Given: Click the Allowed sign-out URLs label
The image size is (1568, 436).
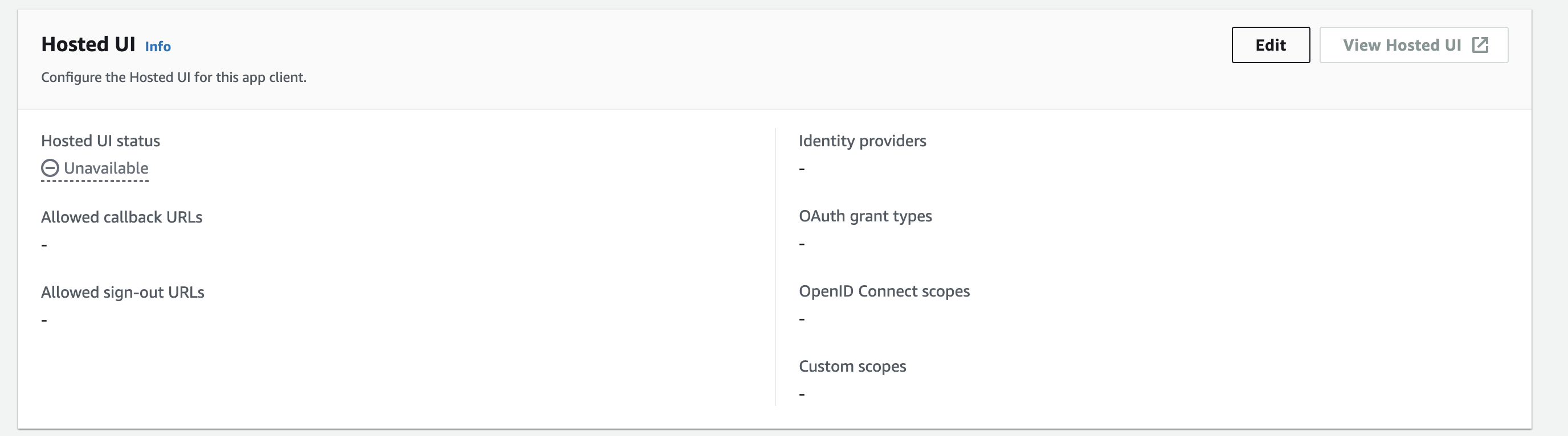Looking at the screenshot, I should (x=123, y=293).
